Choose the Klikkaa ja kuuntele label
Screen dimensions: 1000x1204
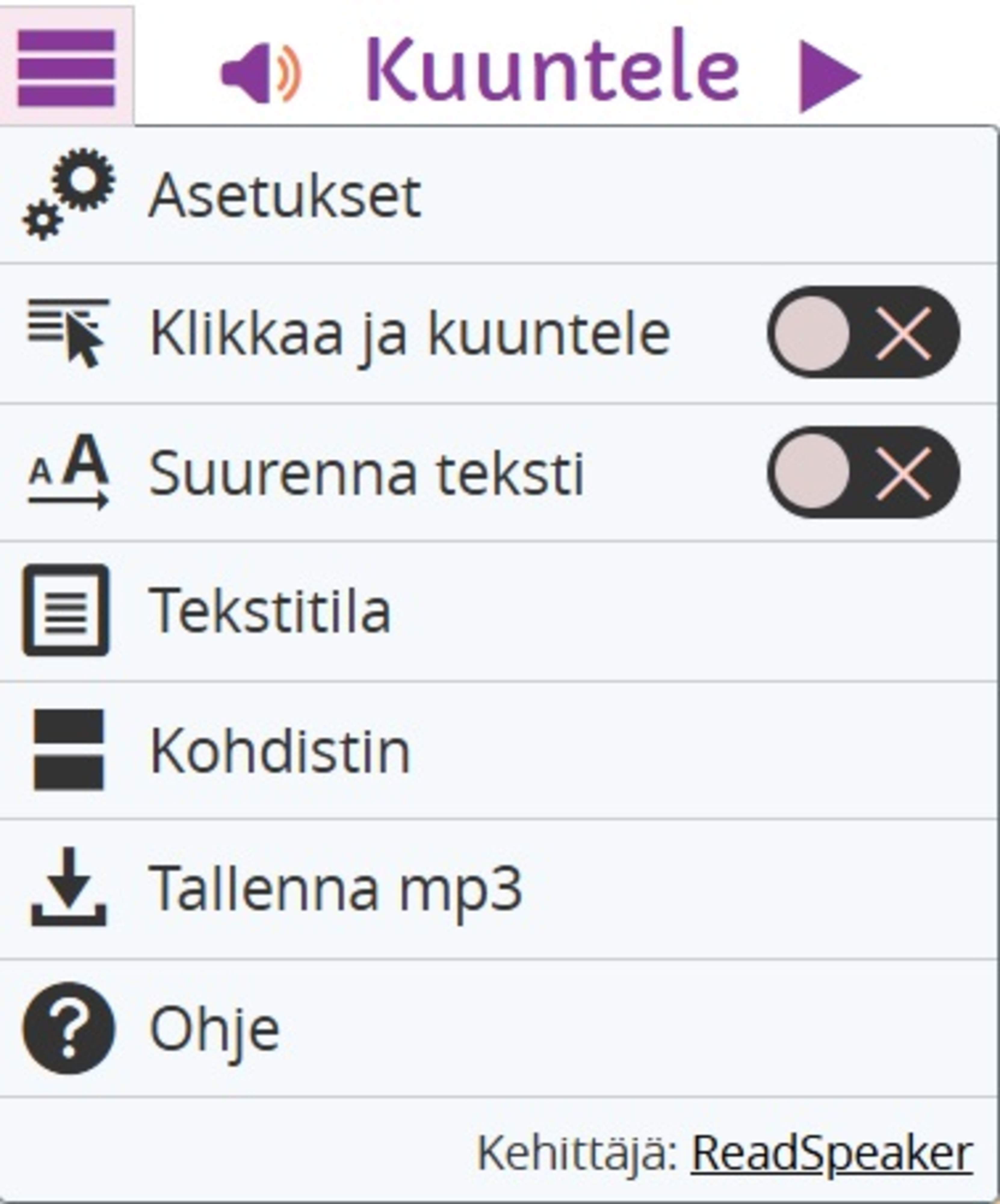click(x=410, y=334)
